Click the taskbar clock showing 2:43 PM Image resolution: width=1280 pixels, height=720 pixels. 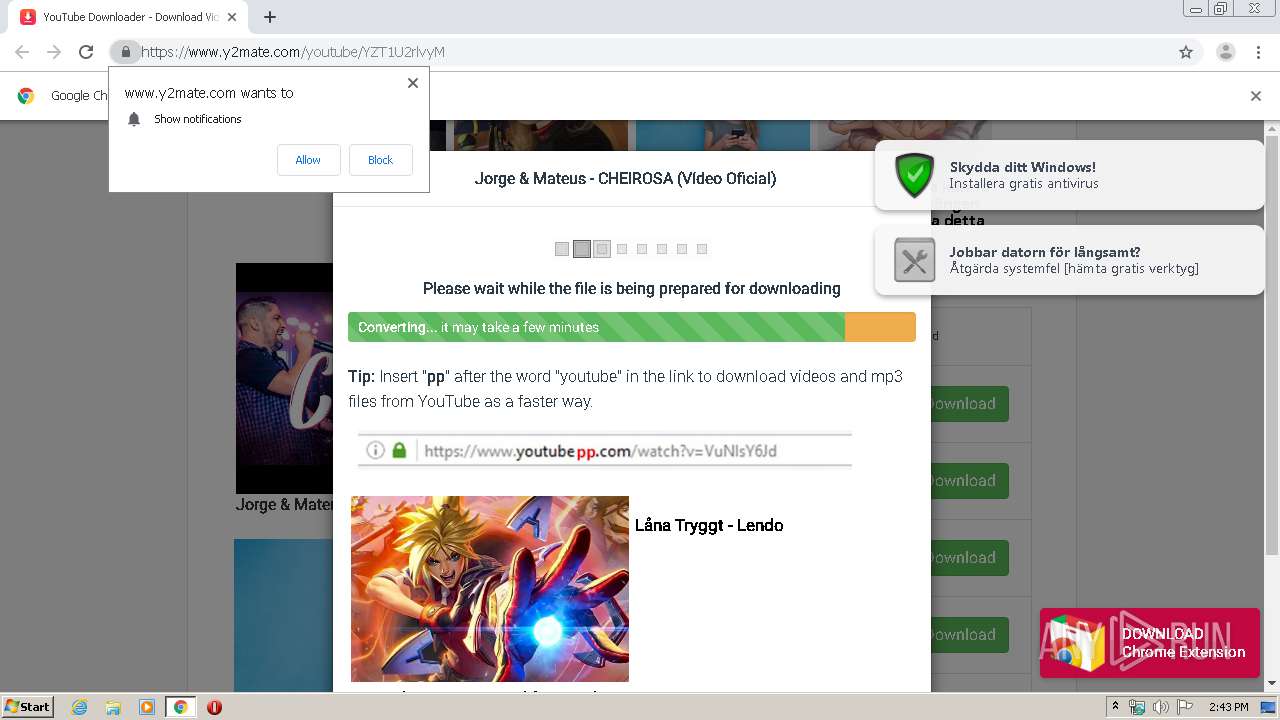point(1228,707)
